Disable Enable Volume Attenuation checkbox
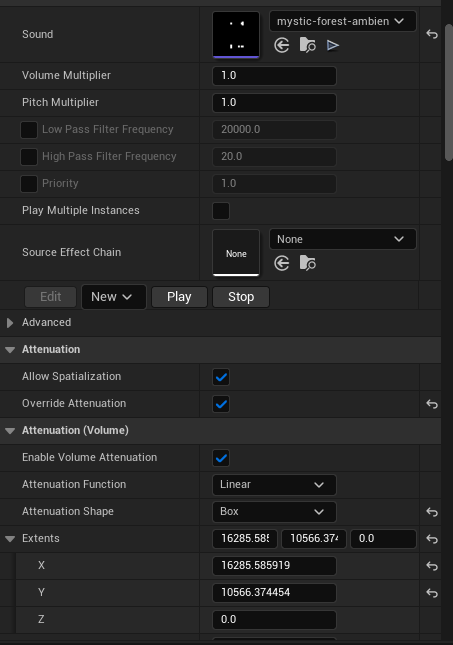Viewport: 453px width, 645px height. click(221, 458)
